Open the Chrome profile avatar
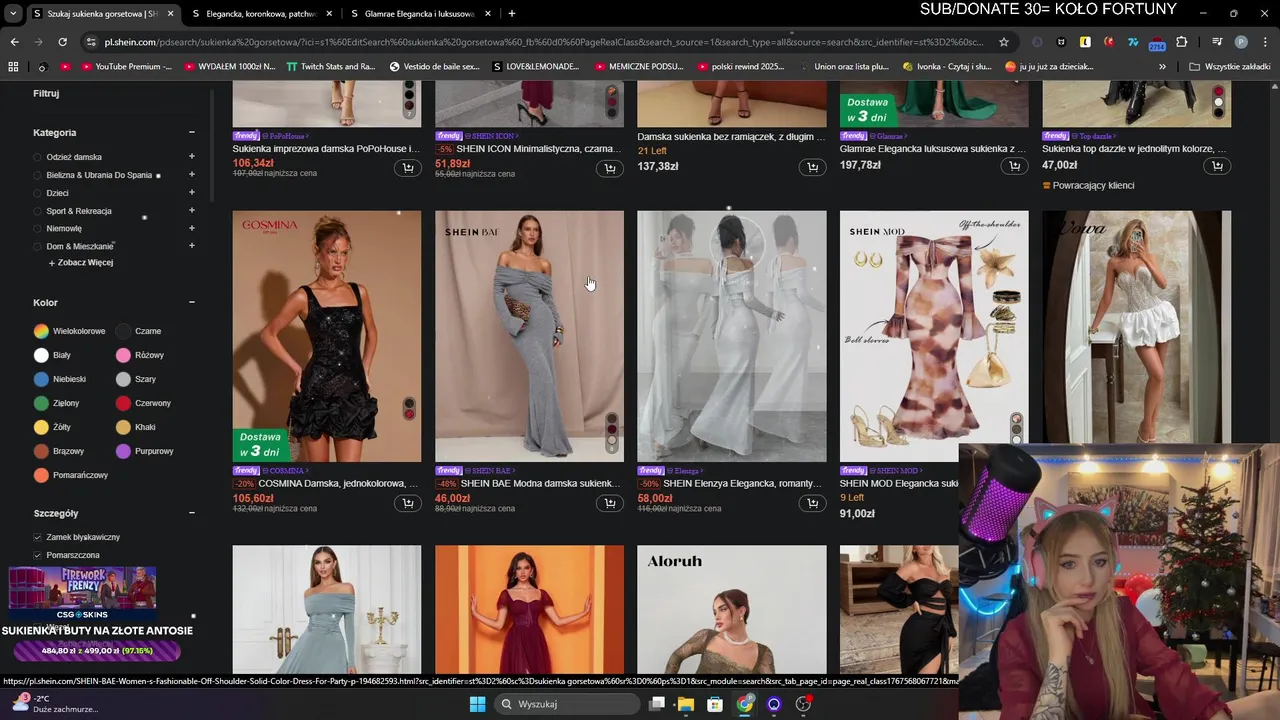 pyautogui.click(x=1241, y=42)
